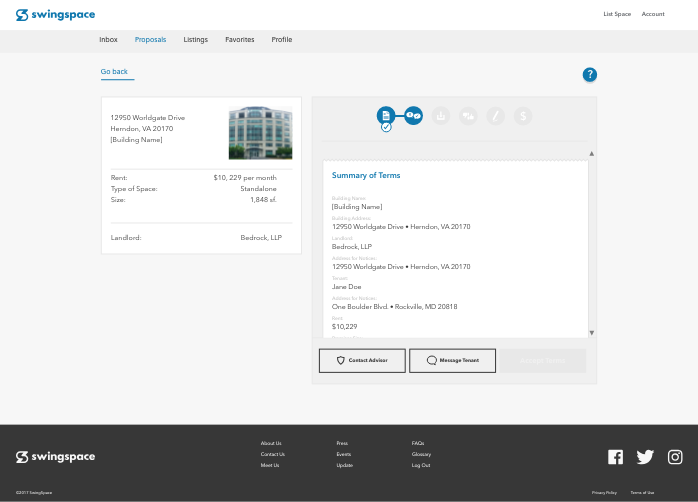This screenshot has width=698, height=502.
Task: Open the building photo thumbnail
Action: pyautogui.click(x=260, y=133)
